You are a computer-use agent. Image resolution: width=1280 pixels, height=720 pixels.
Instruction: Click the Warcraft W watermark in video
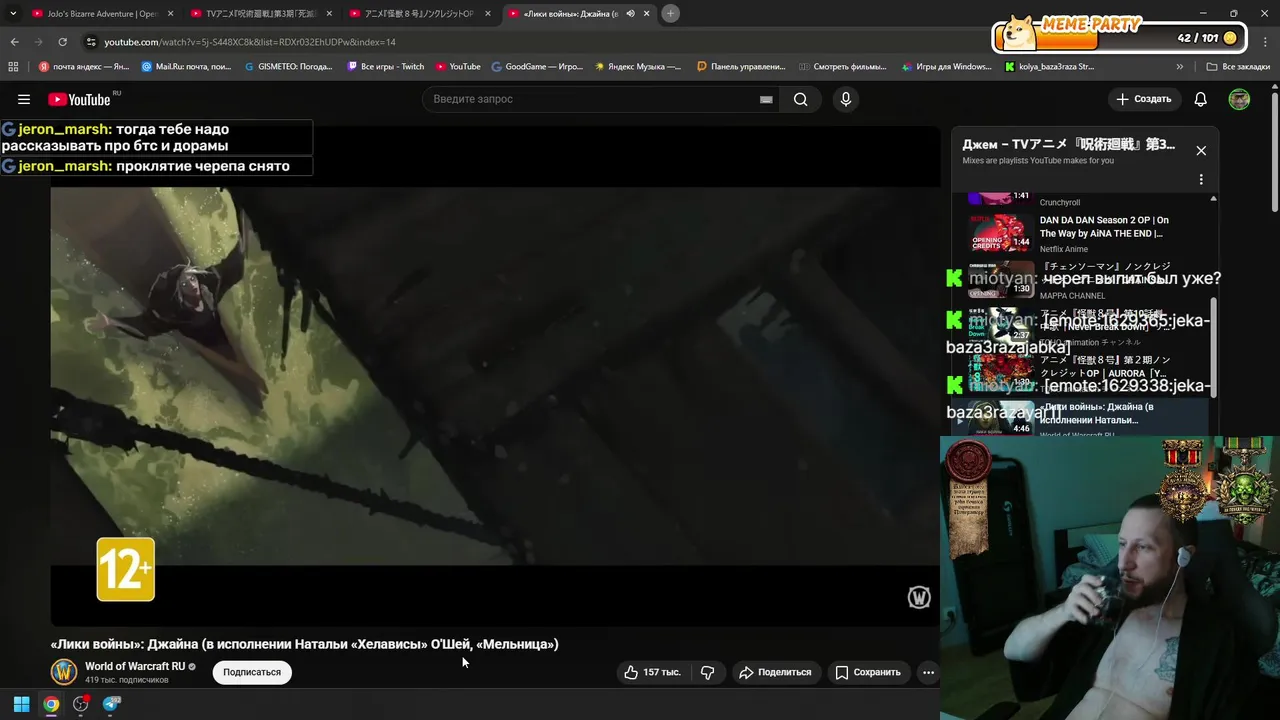pyautogui.click(x=919, y=597)
